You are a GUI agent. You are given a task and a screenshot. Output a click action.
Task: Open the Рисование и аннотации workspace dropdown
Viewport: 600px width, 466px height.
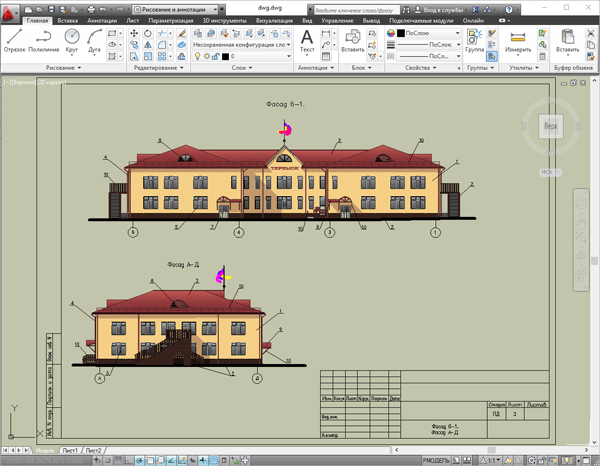pos(175,9)
